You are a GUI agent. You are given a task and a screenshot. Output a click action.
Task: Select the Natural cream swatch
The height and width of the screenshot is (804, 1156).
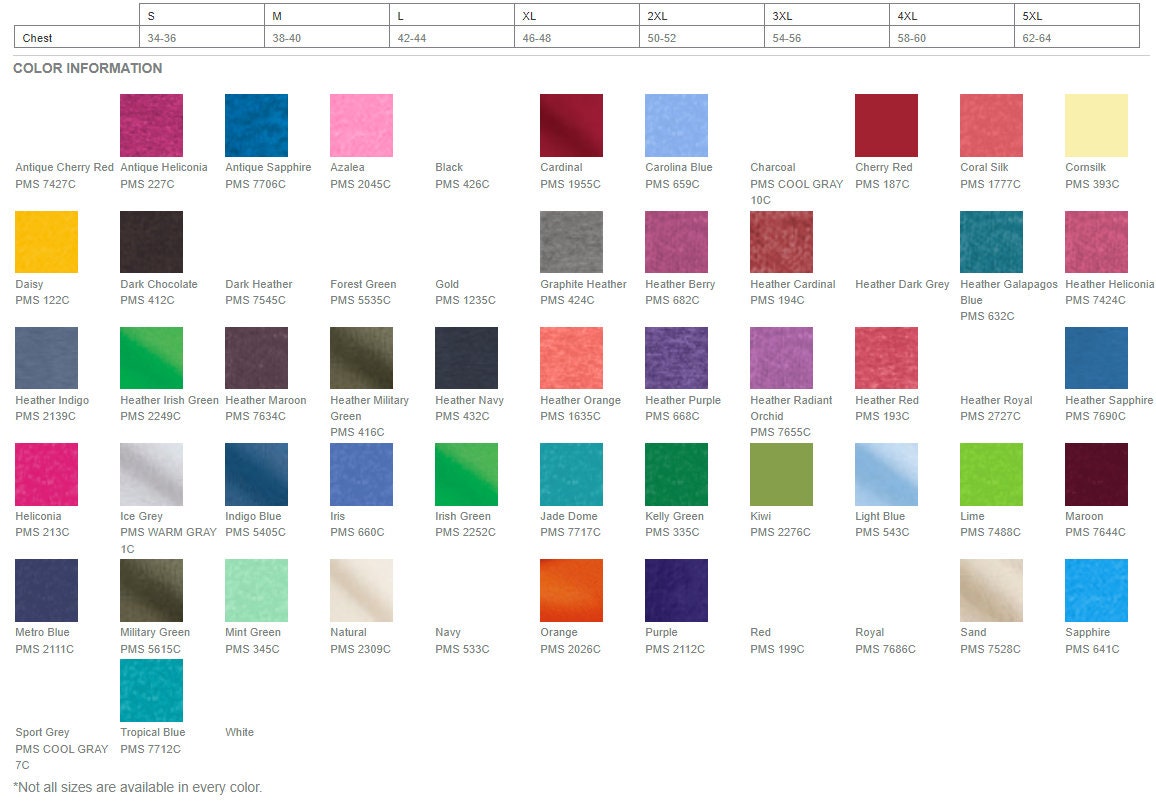361,590
